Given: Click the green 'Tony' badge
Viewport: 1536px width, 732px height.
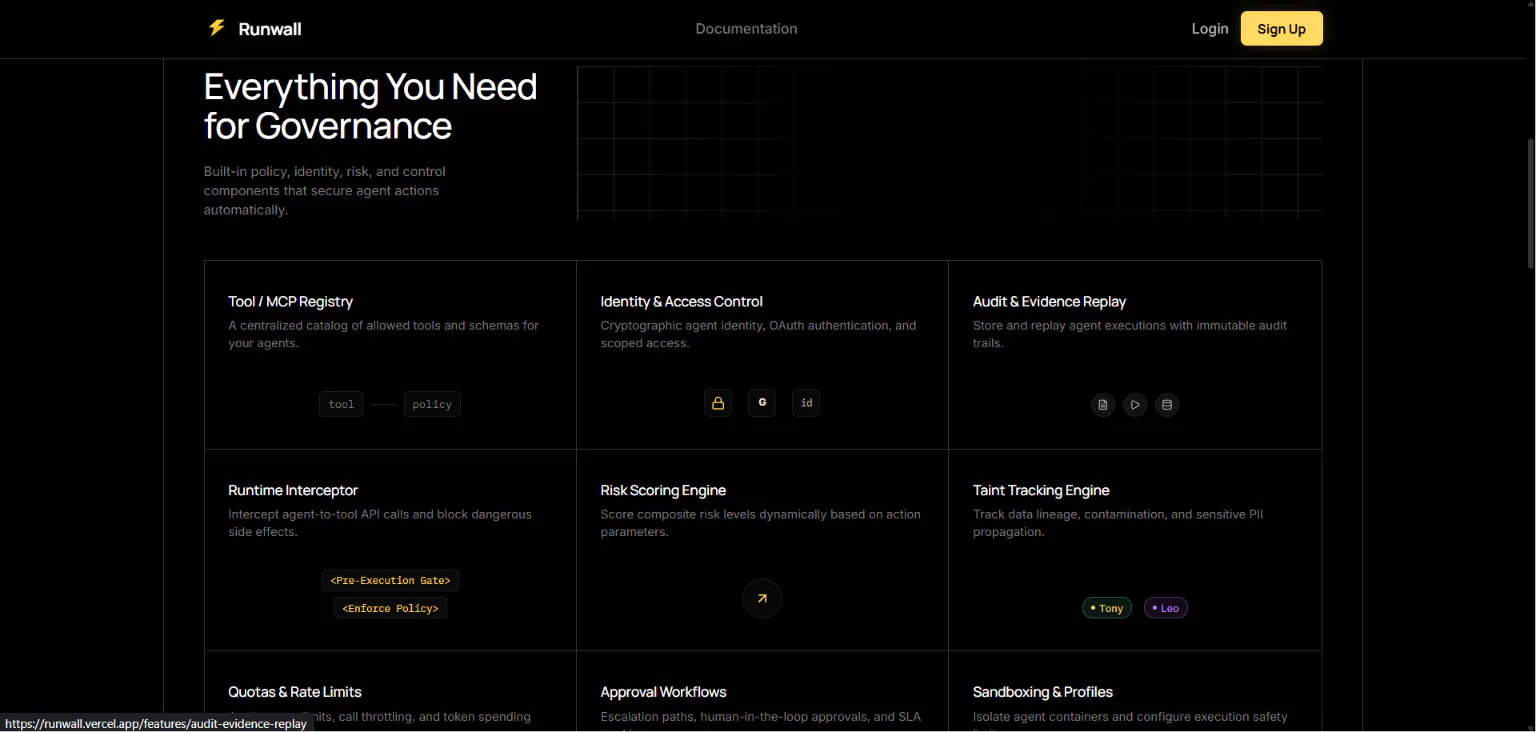Looking at the screenshot, I should click(1107, 608).
